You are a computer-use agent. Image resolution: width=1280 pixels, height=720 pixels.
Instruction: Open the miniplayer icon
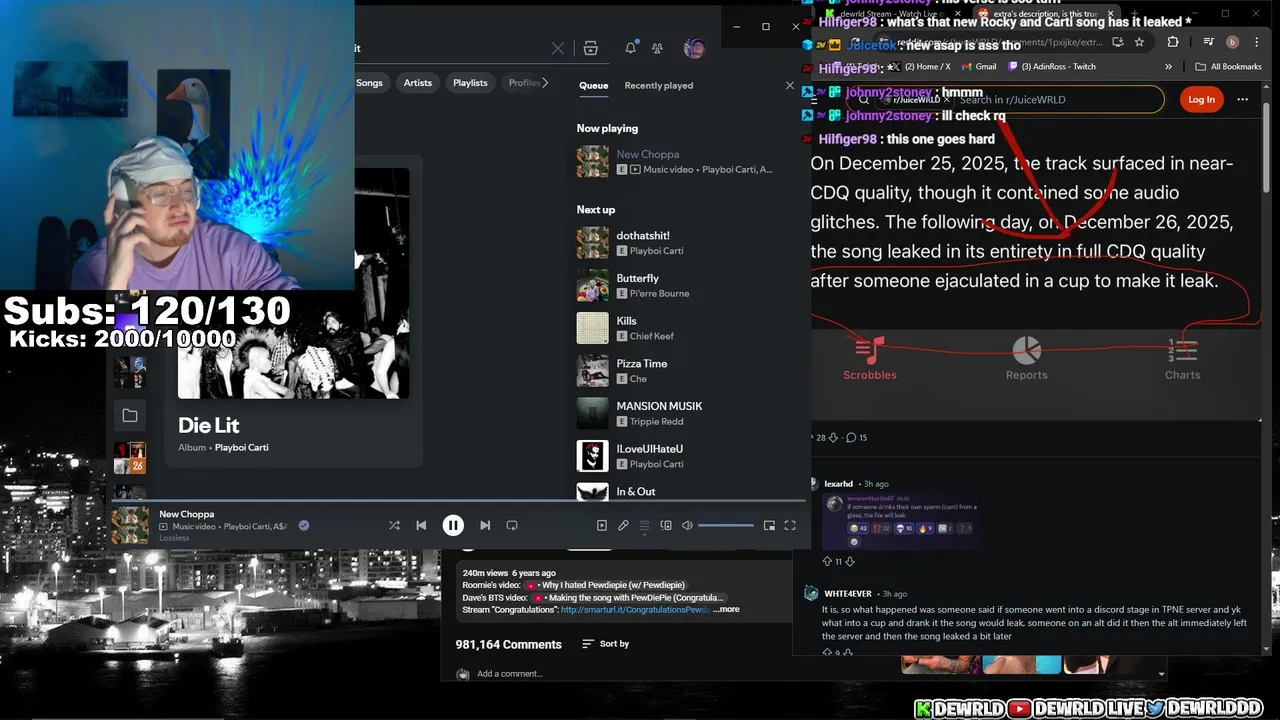(769, 525)
